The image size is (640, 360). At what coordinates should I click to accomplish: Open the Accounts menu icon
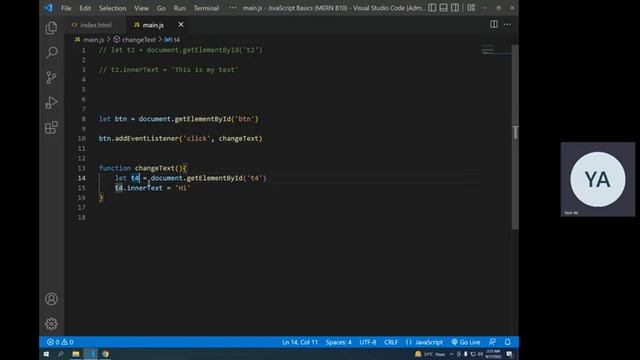coord(51,299)
